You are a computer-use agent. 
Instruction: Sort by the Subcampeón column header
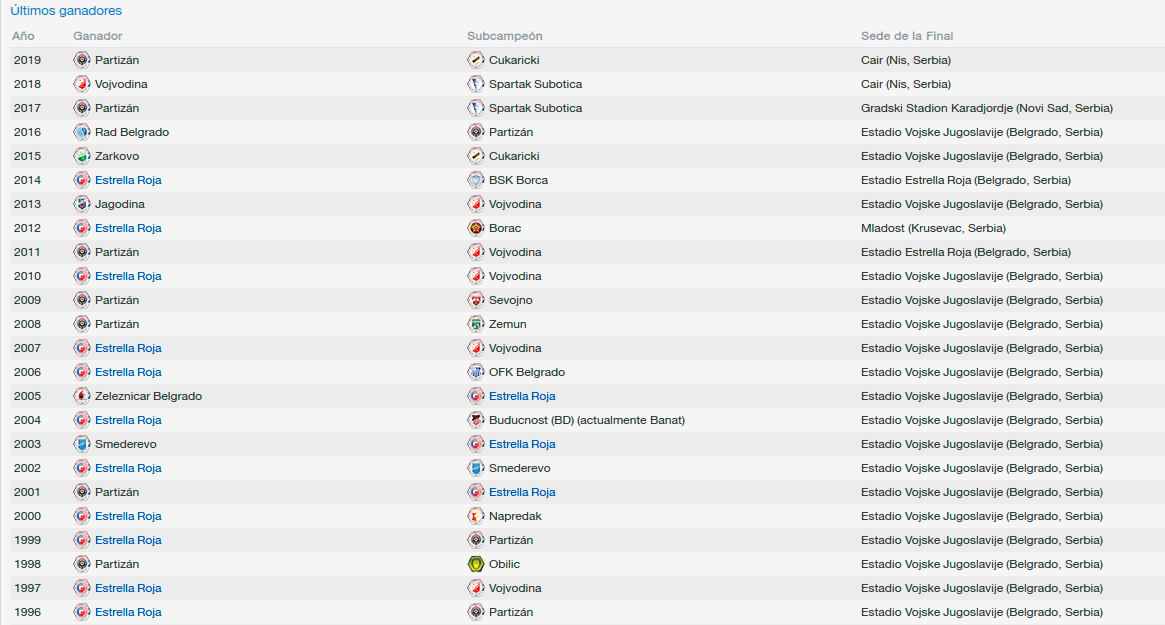pos(504,36)
